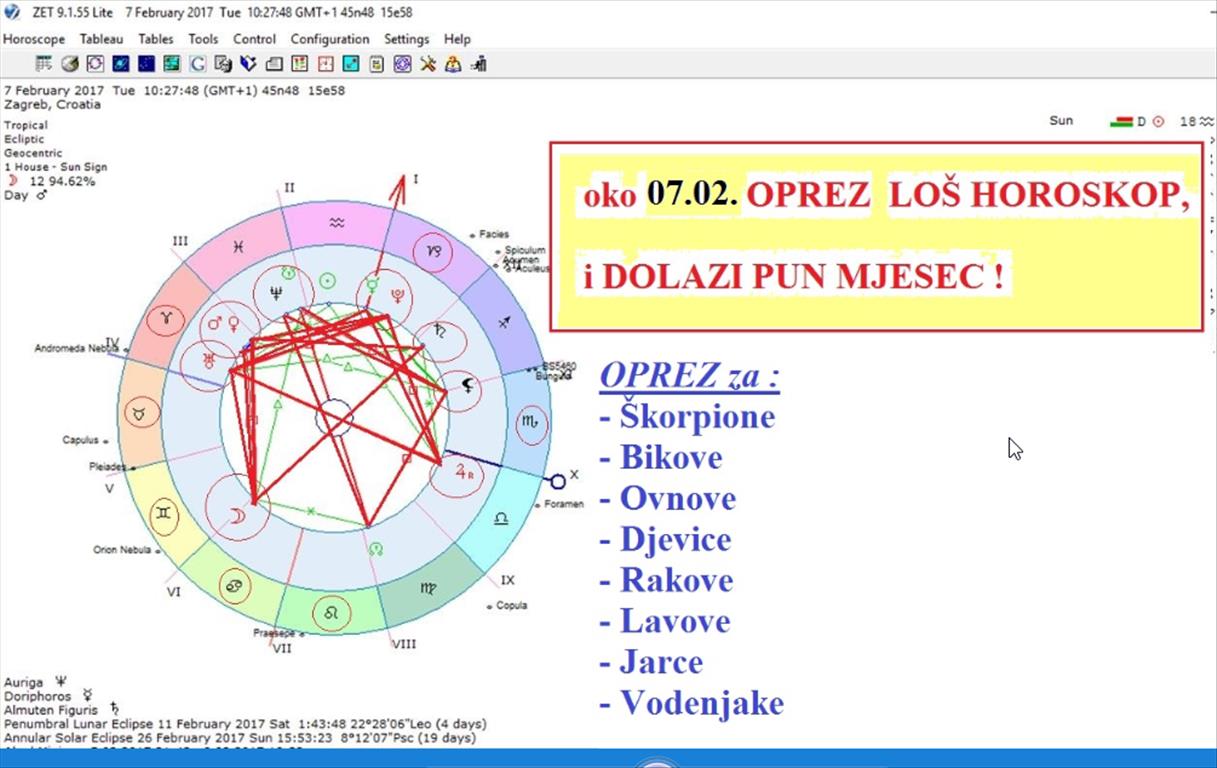Click the yellow notepad toolbar icon
Viewport: 1217px width, 768px height.
tap(377, 64)
